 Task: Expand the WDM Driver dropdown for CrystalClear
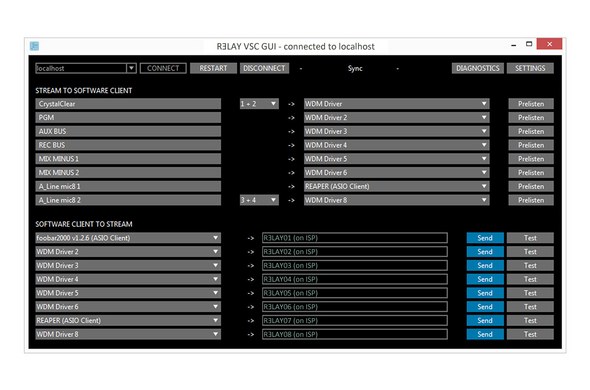pyautogui.click(x=397, y=104)
